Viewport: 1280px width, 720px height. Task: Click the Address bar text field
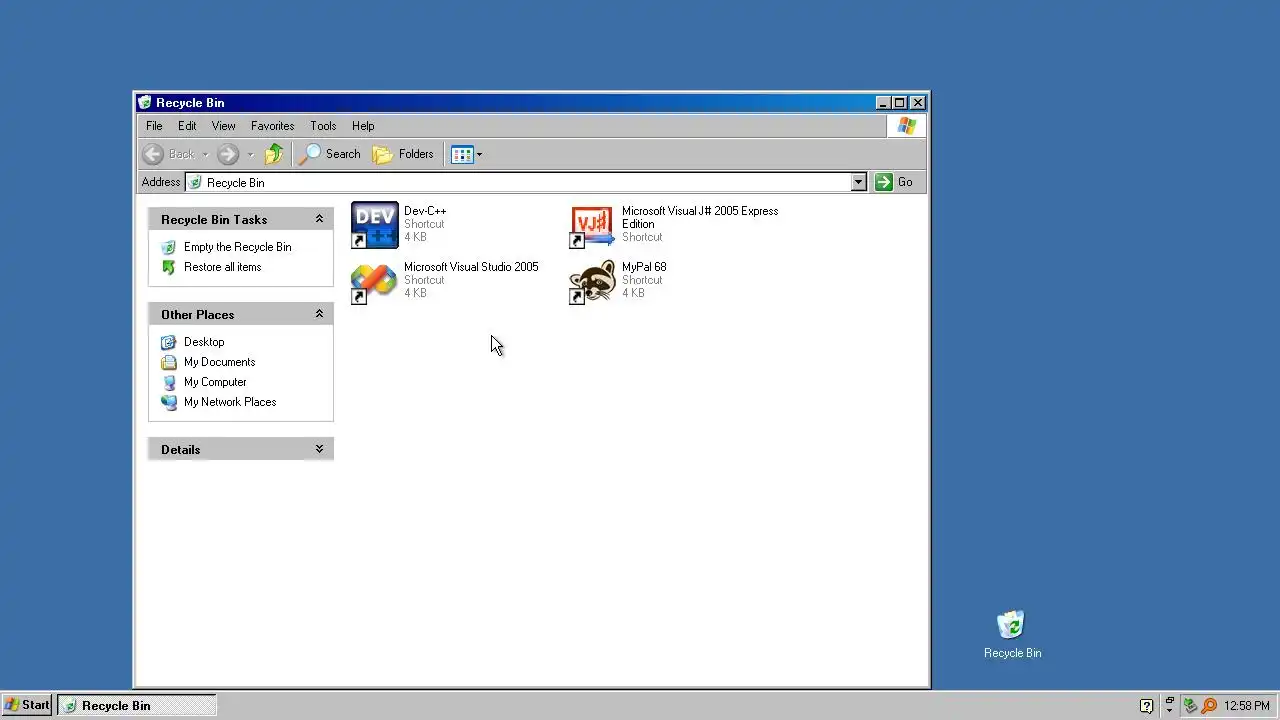pos(519,182)
